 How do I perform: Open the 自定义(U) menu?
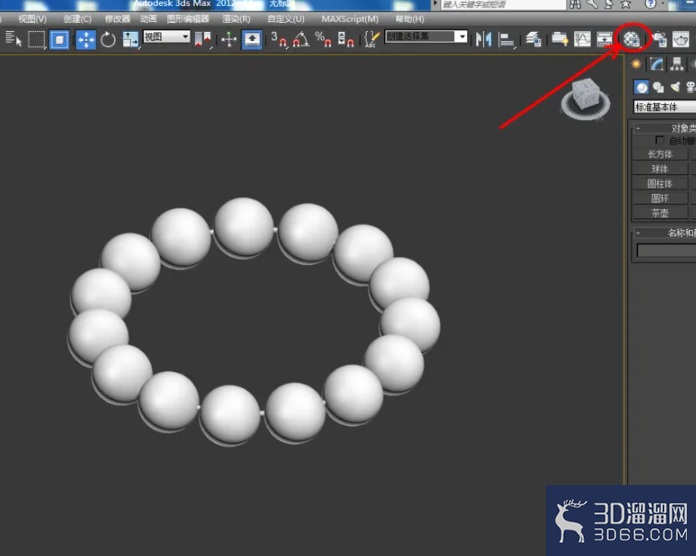[x=286, y=19]
